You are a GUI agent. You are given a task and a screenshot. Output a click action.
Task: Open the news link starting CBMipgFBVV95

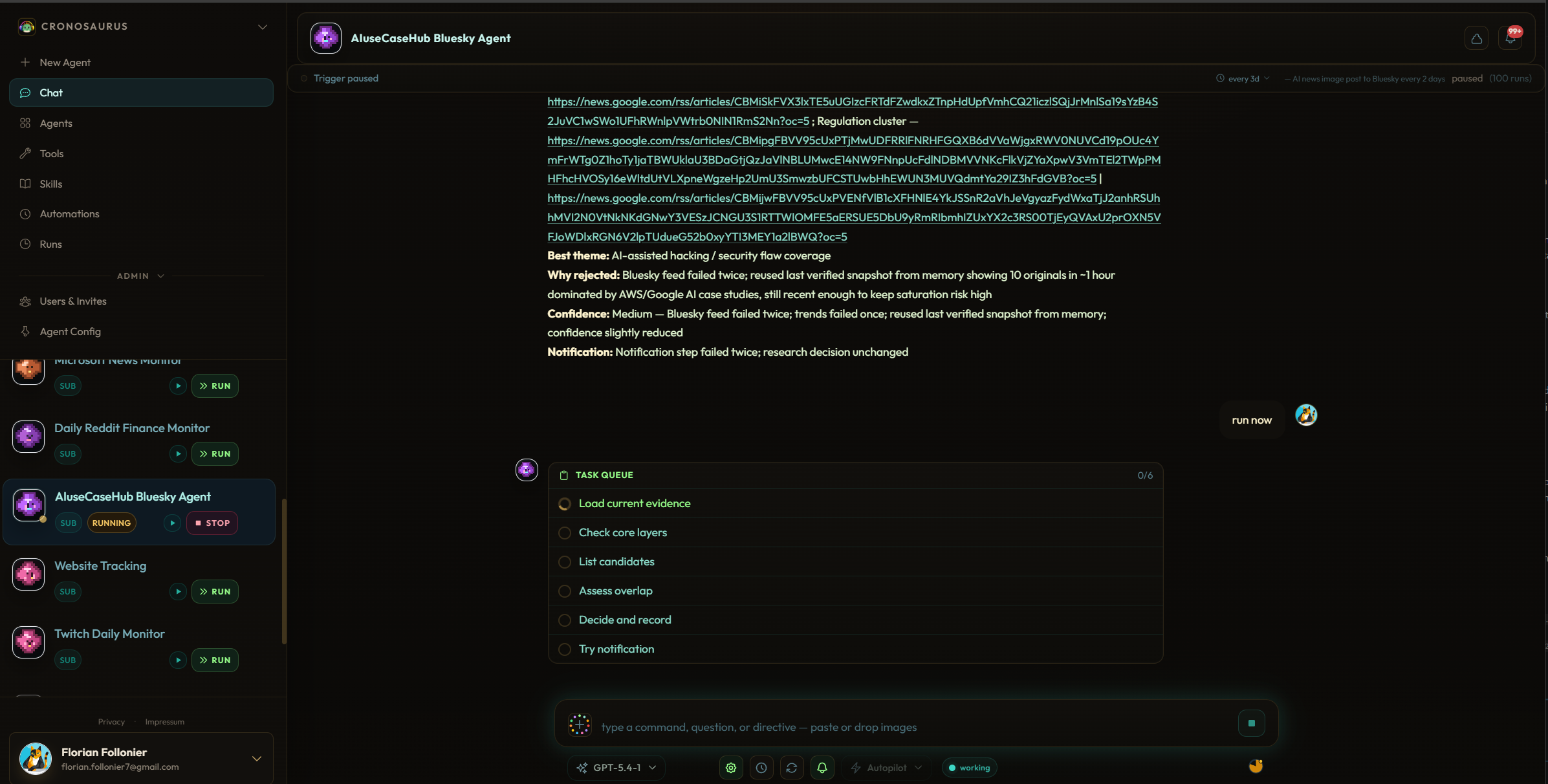pos(854,160)
